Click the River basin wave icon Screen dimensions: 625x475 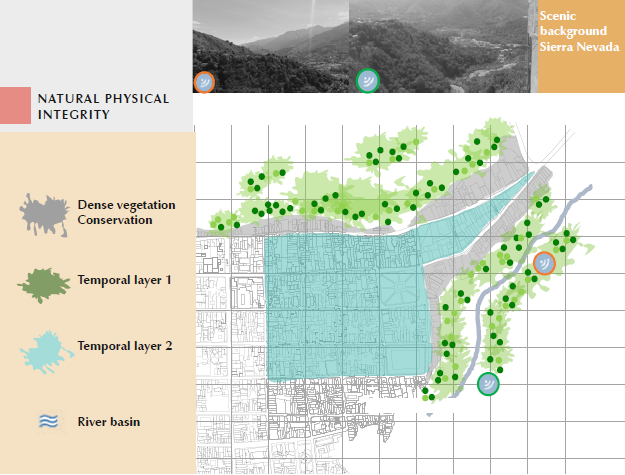pyautogui.click(x=47, y=422)
